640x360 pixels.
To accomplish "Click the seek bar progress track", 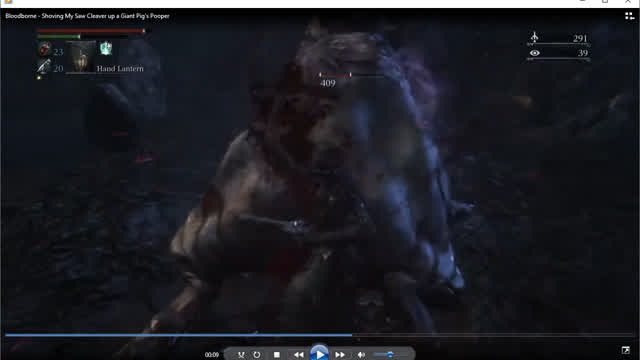I will pos(320,335).
